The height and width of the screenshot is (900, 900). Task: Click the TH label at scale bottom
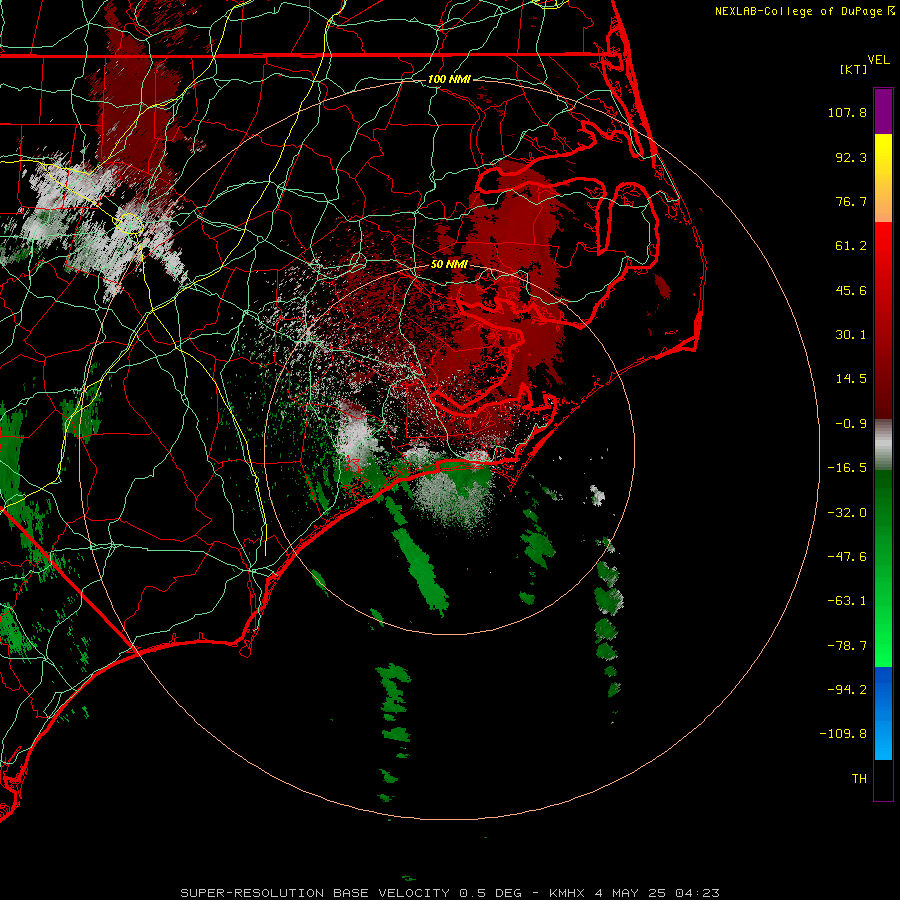[x=859, y=778]
